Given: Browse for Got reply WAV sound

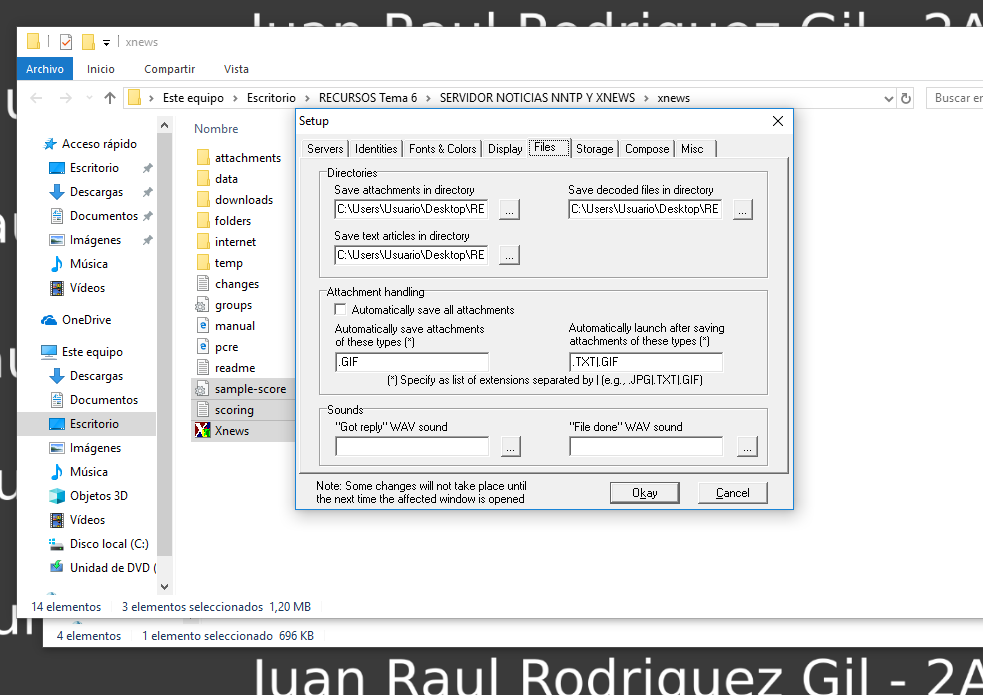Looking at the screenshot, I should pyautogui.click(x=510, y=446).
